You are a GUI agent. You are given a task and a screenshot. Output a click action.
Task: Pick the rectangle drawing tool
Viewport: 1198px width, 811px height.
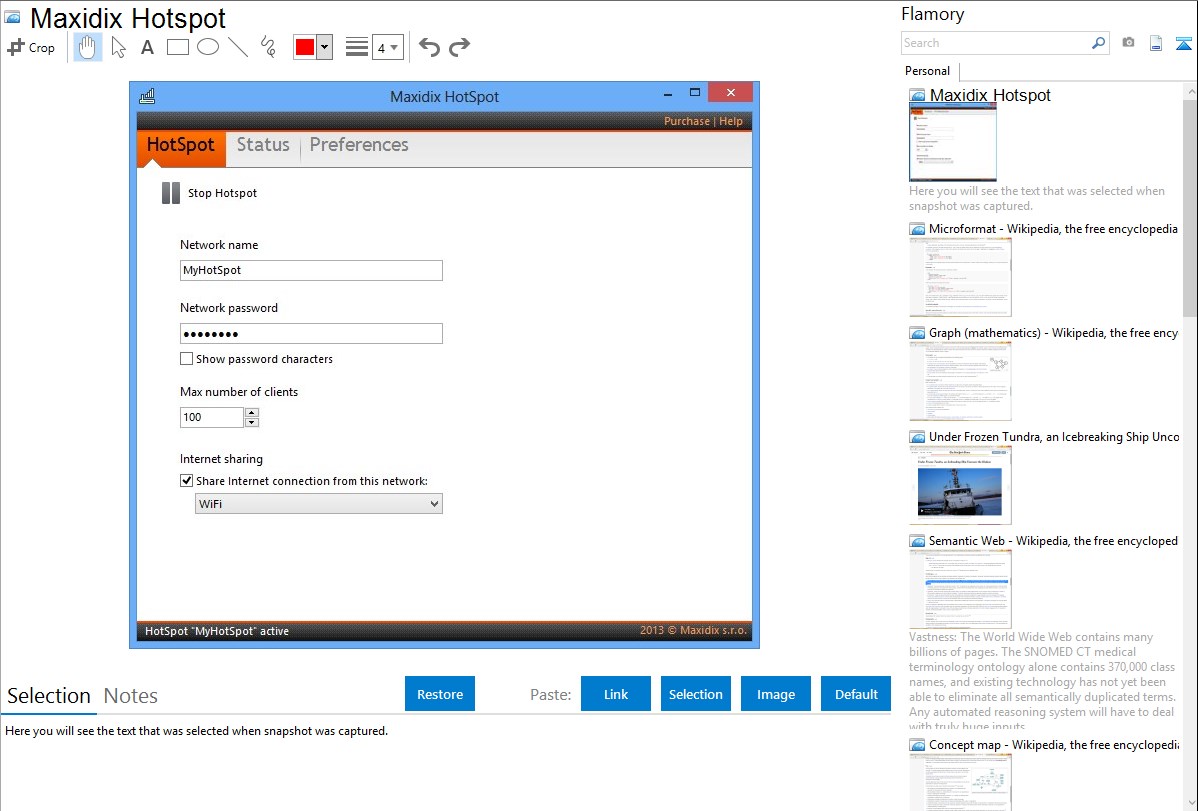(x=177, y=47)
